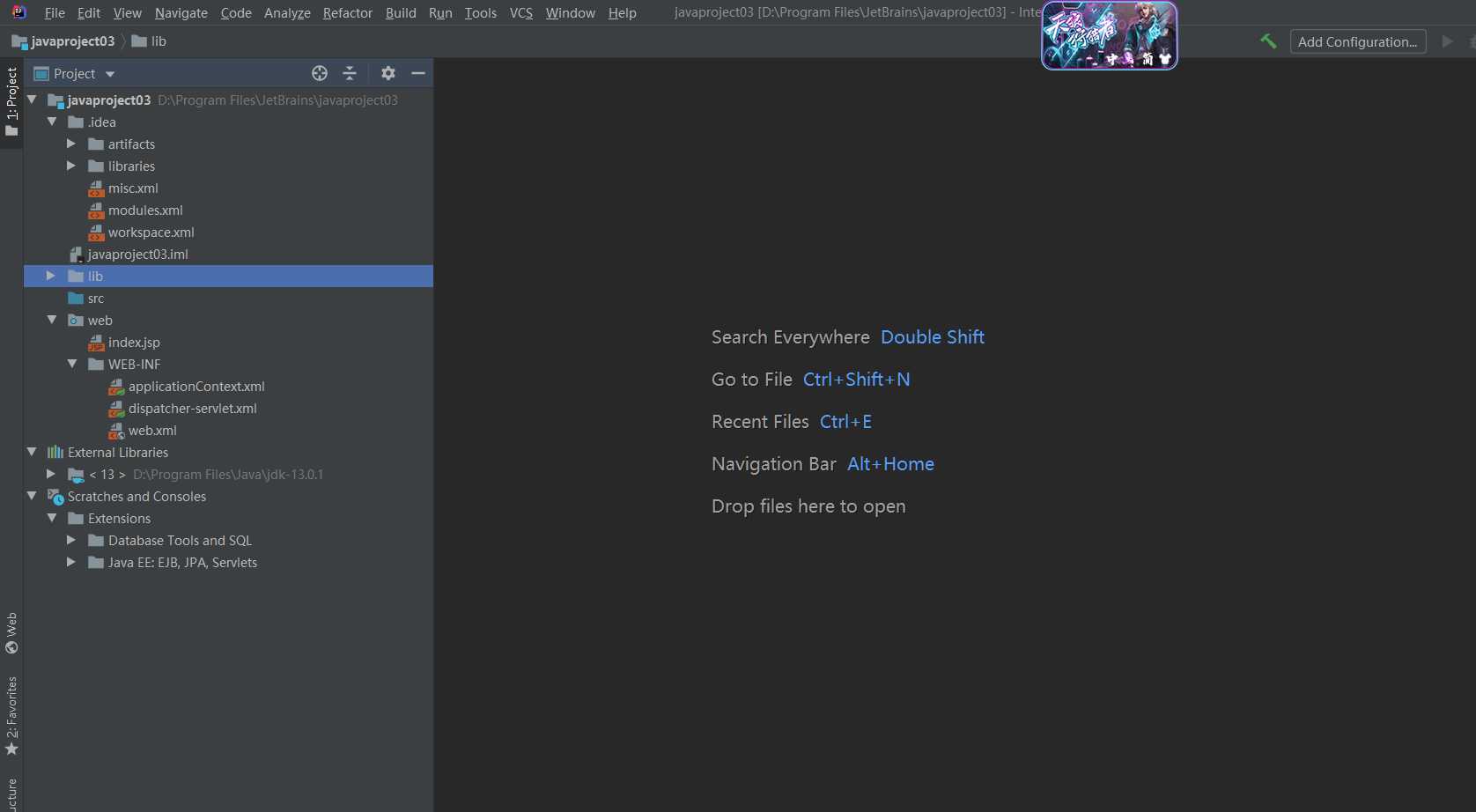
Task: Click Scratches and Consoles icon
Action: tap(55, 497)
